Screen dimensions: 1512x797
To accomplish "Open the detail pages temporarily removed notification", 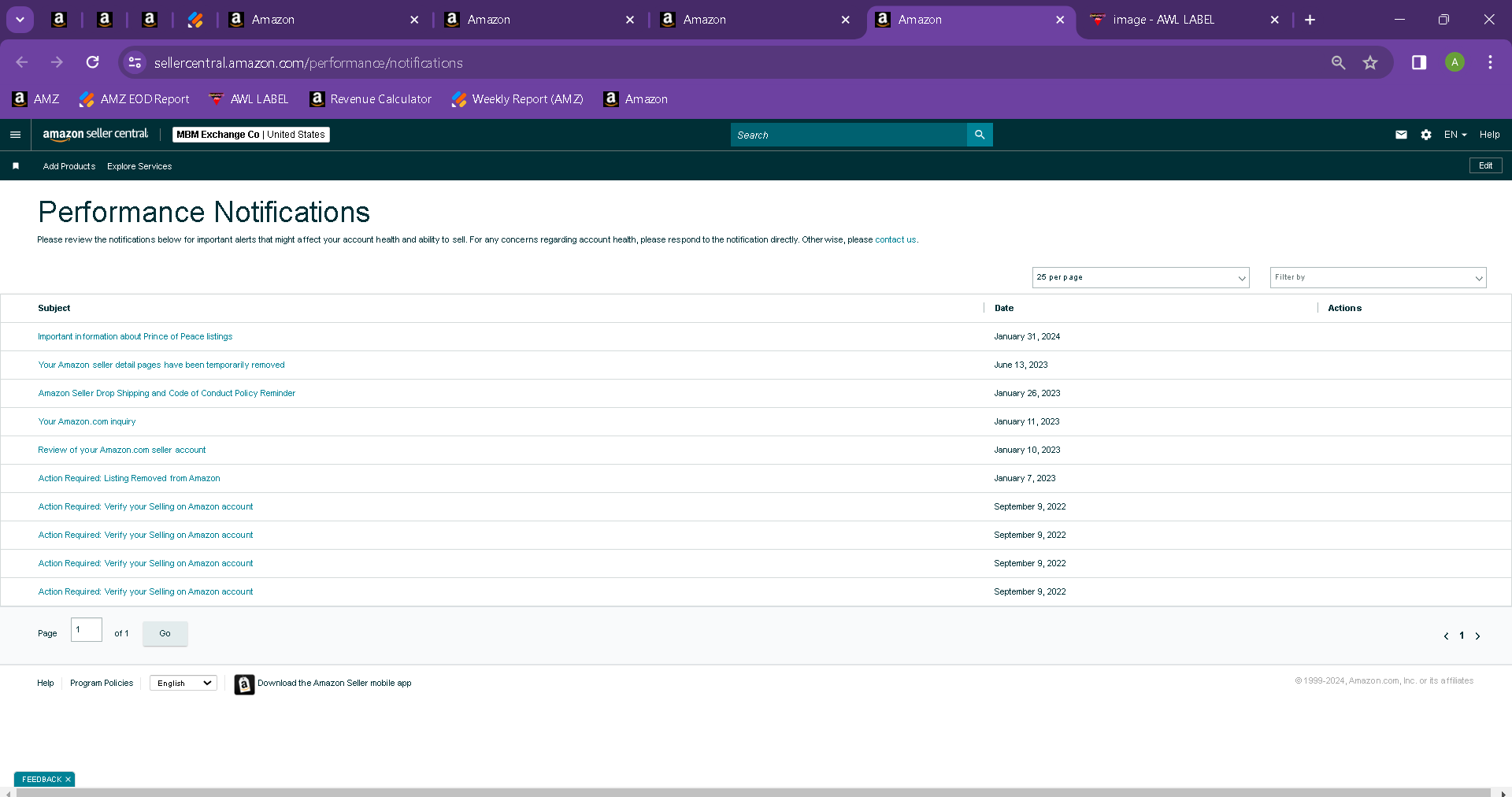I will point(161,365).
